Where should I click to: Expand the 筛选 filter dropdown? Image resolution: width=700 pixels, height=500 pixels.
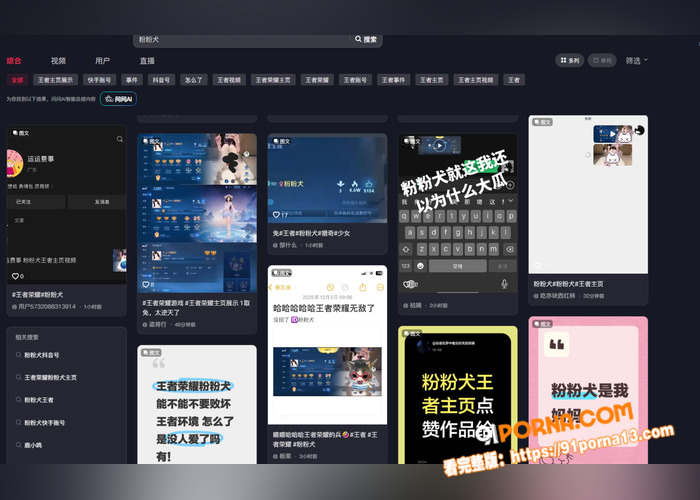[x=636, y=60]
